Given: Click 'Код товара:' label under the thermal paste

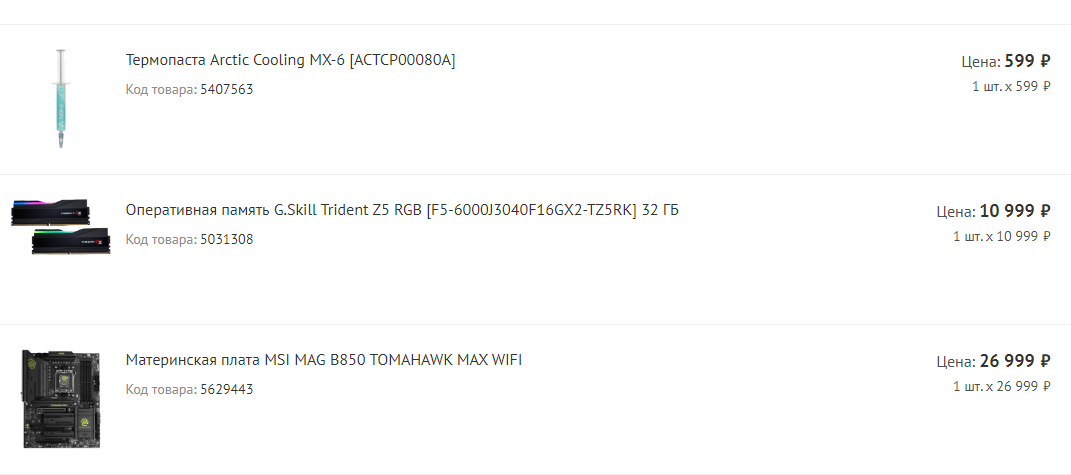Looking at the screenshot, I should click(x=161, y=90).
